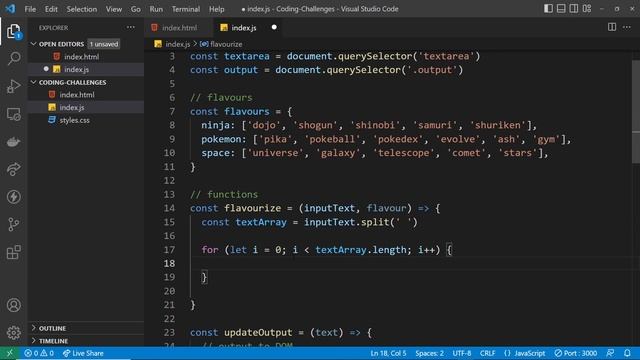Expand the Outline section
The width and height of the screenshot is (640, 360).
[52, 328]
